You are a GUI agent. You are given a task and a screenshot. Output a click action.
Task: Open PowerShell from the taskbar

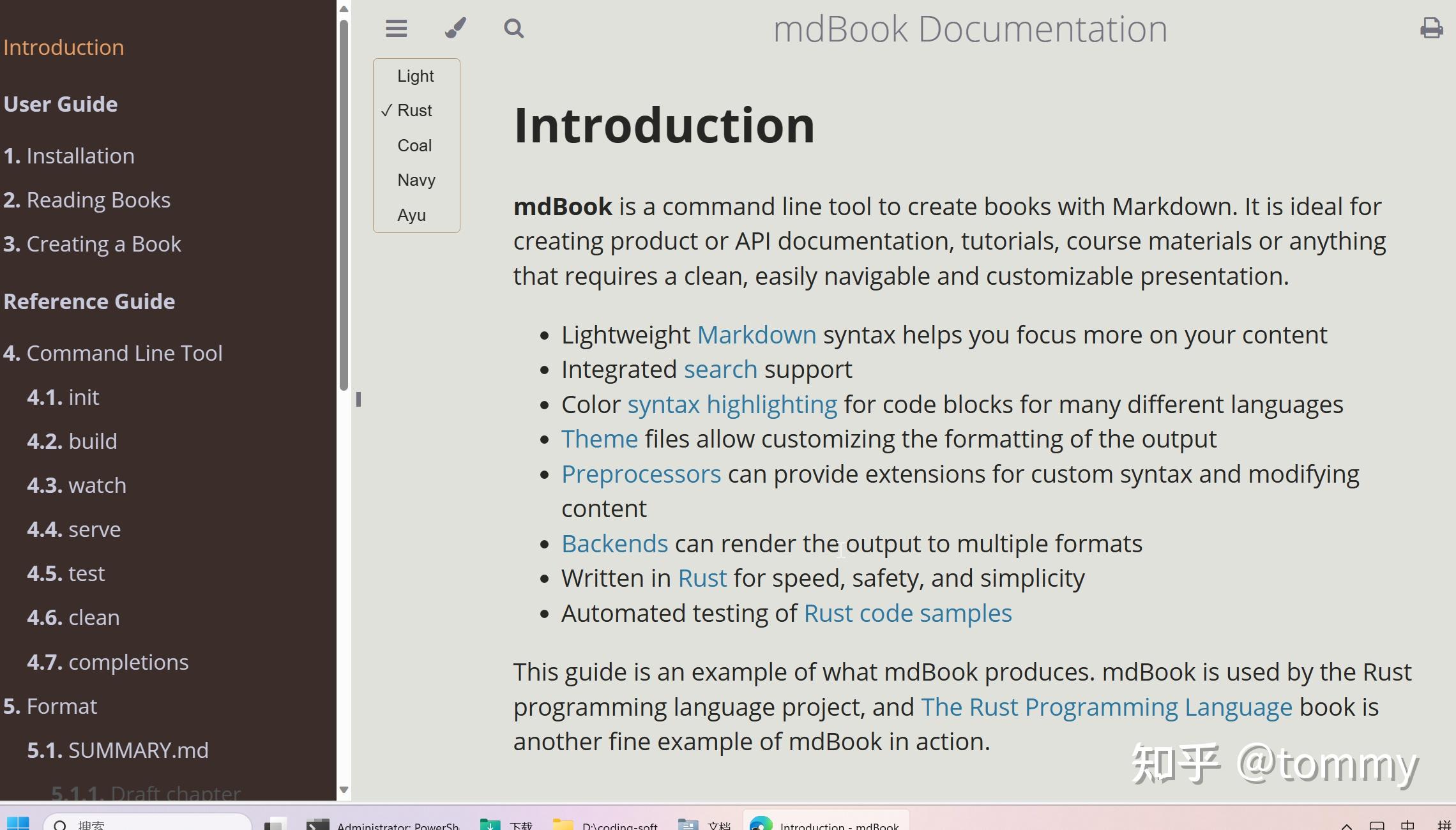(x=383, y=825)
